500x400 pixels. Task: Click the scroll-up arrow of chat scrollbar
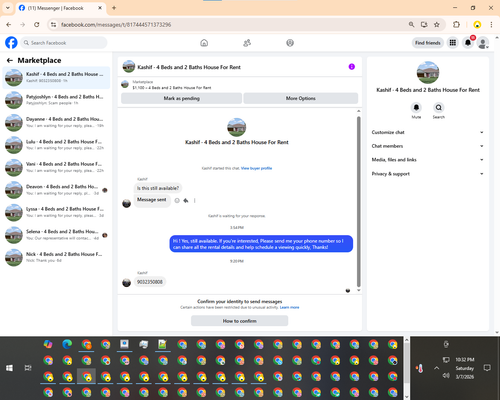(359, 111)
